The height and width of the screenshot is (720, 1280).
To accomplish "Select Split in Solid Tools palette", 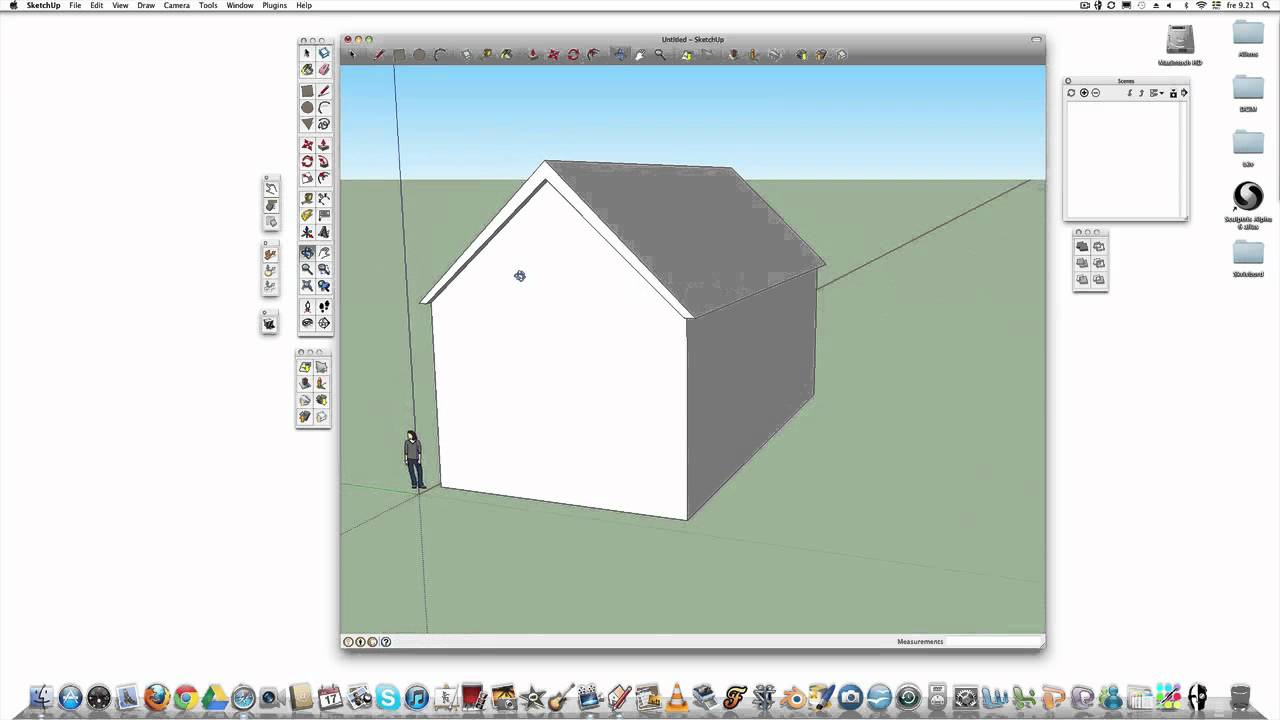I will coord(1099,279).
